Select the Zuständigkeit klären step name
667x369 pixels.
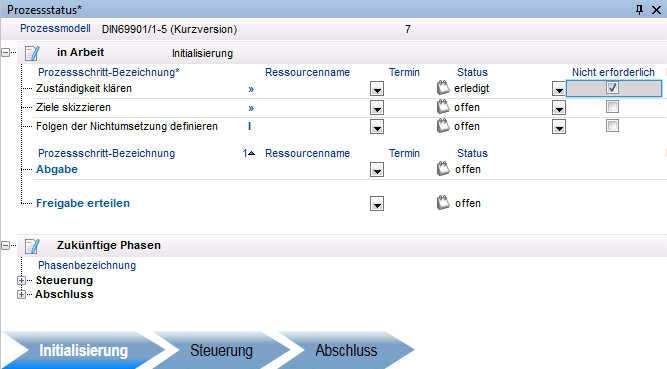pyautogui.click(x=84, y=89)
